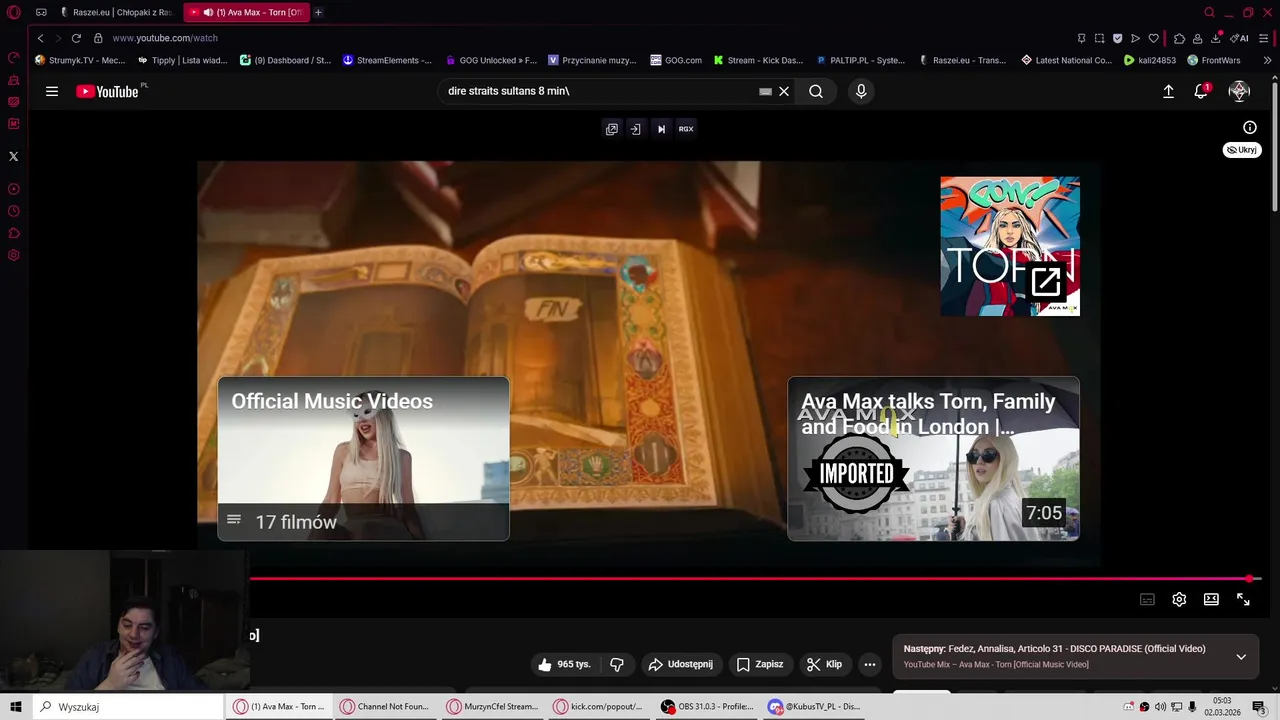
Task: Open the YouTube upload/create button
Action: (1168, 91)
